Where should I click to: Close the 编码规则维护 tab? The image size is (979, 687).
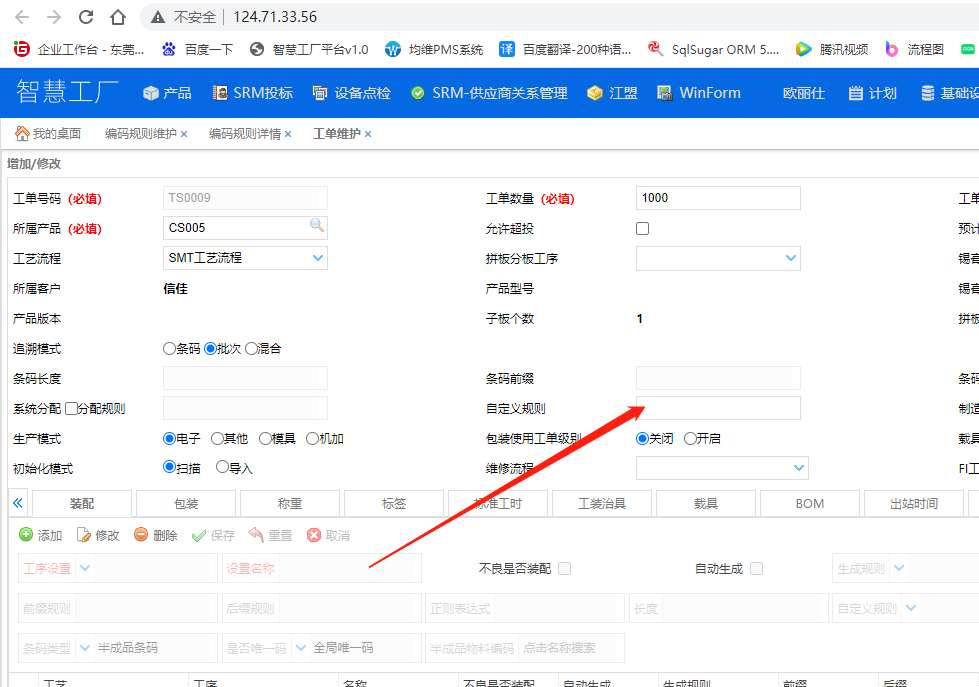coord(184,134)
